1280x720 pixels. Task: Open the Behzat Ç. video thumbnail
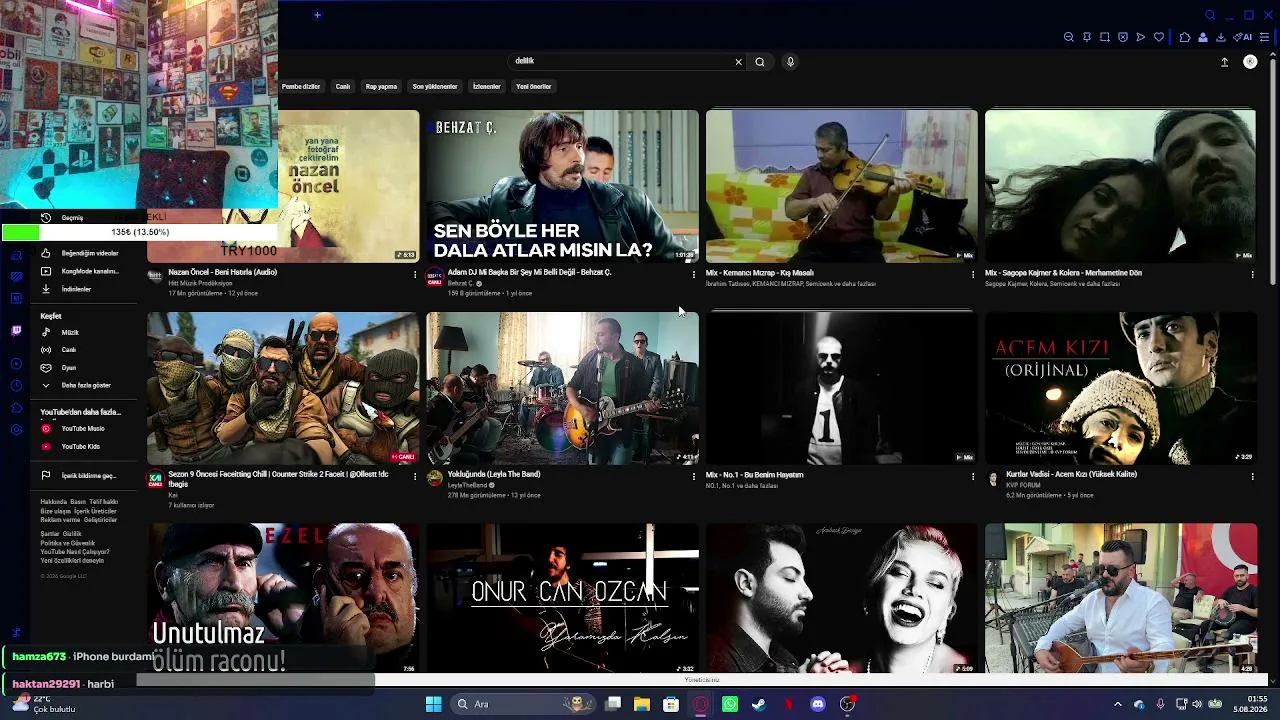[562, 186]
